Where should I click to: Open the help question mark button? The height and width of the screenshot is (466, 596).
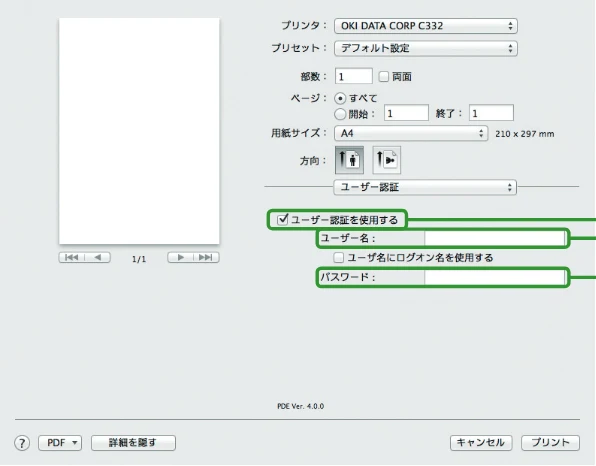point(22,443)
